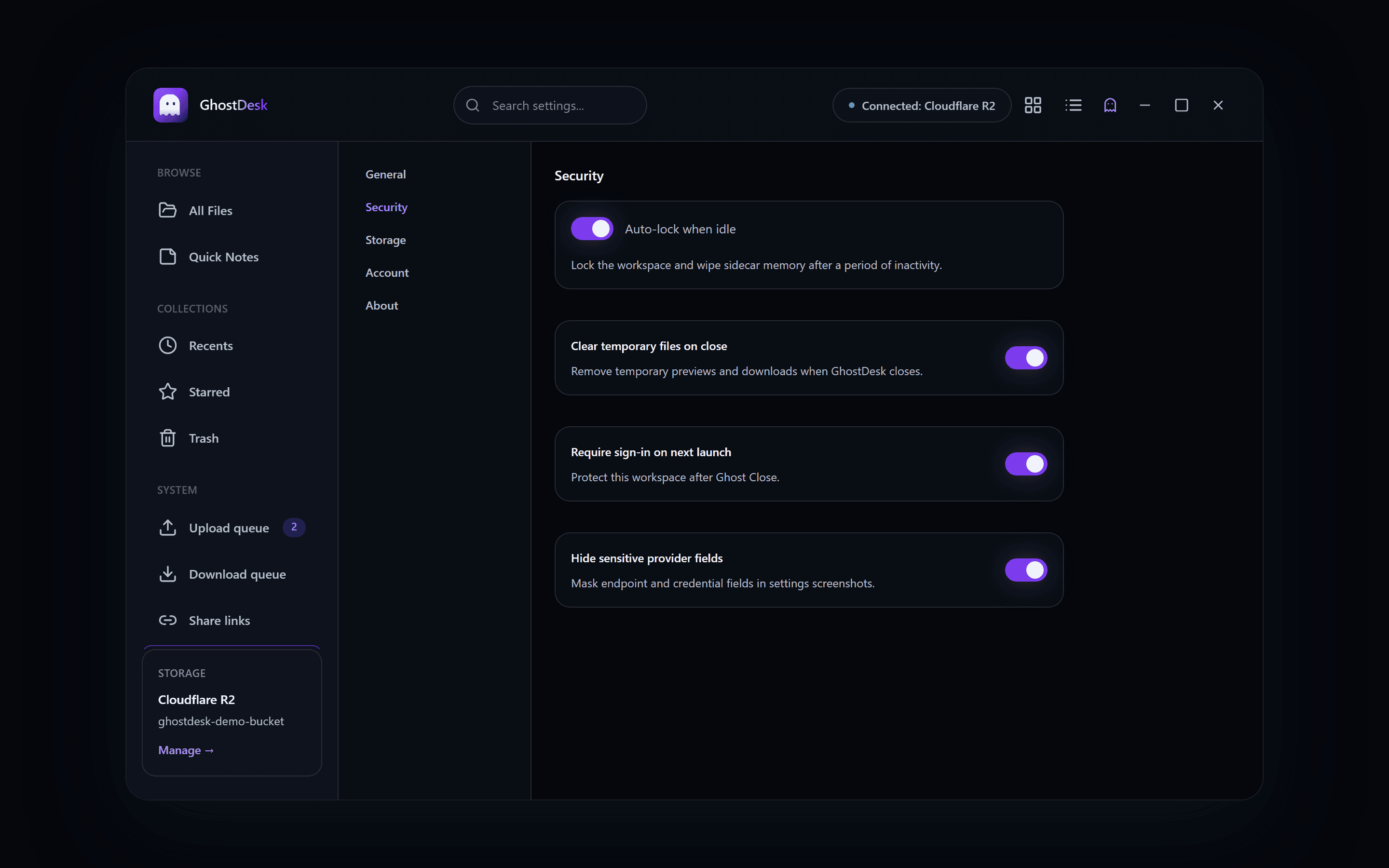The width and height of the screenshot is (1389, 868).
Task: Click the 'Lock the workspace and wipe' description
Action: click(756, 265)
